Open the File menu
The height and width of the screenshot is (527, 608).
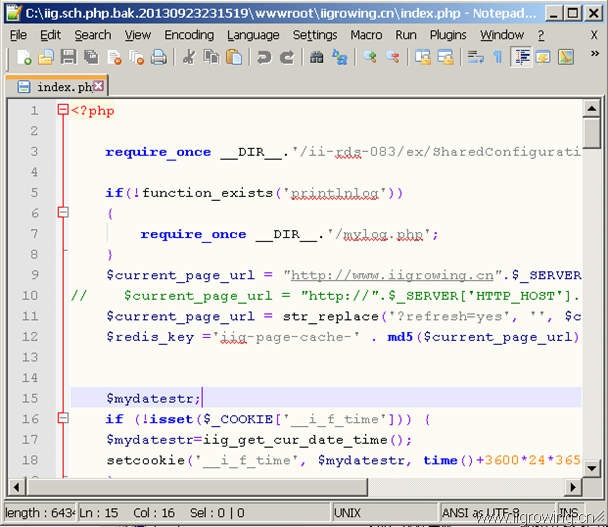pyautogui.click(x=18, y=35)
